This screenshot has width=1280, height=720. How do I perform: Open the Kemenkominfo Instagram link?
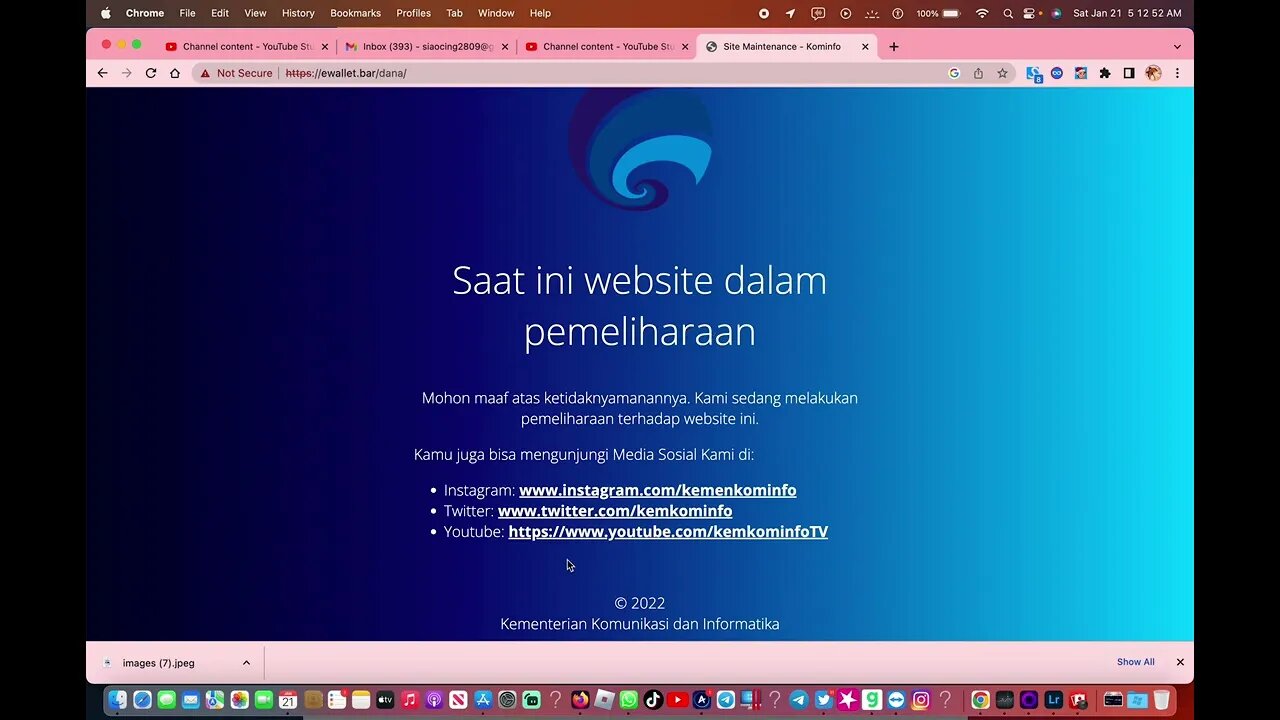[657, 490]
